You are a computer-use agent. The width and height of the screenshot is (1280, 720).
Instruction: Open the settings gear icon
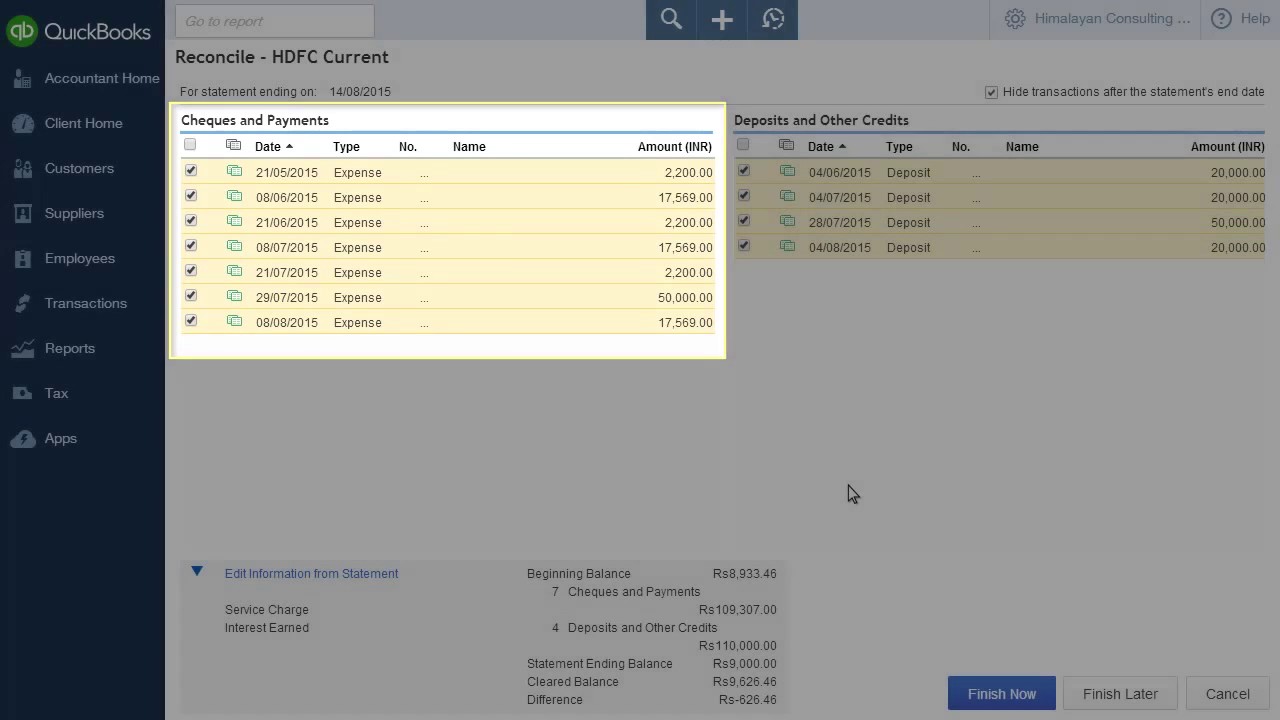coord(1015,19)
